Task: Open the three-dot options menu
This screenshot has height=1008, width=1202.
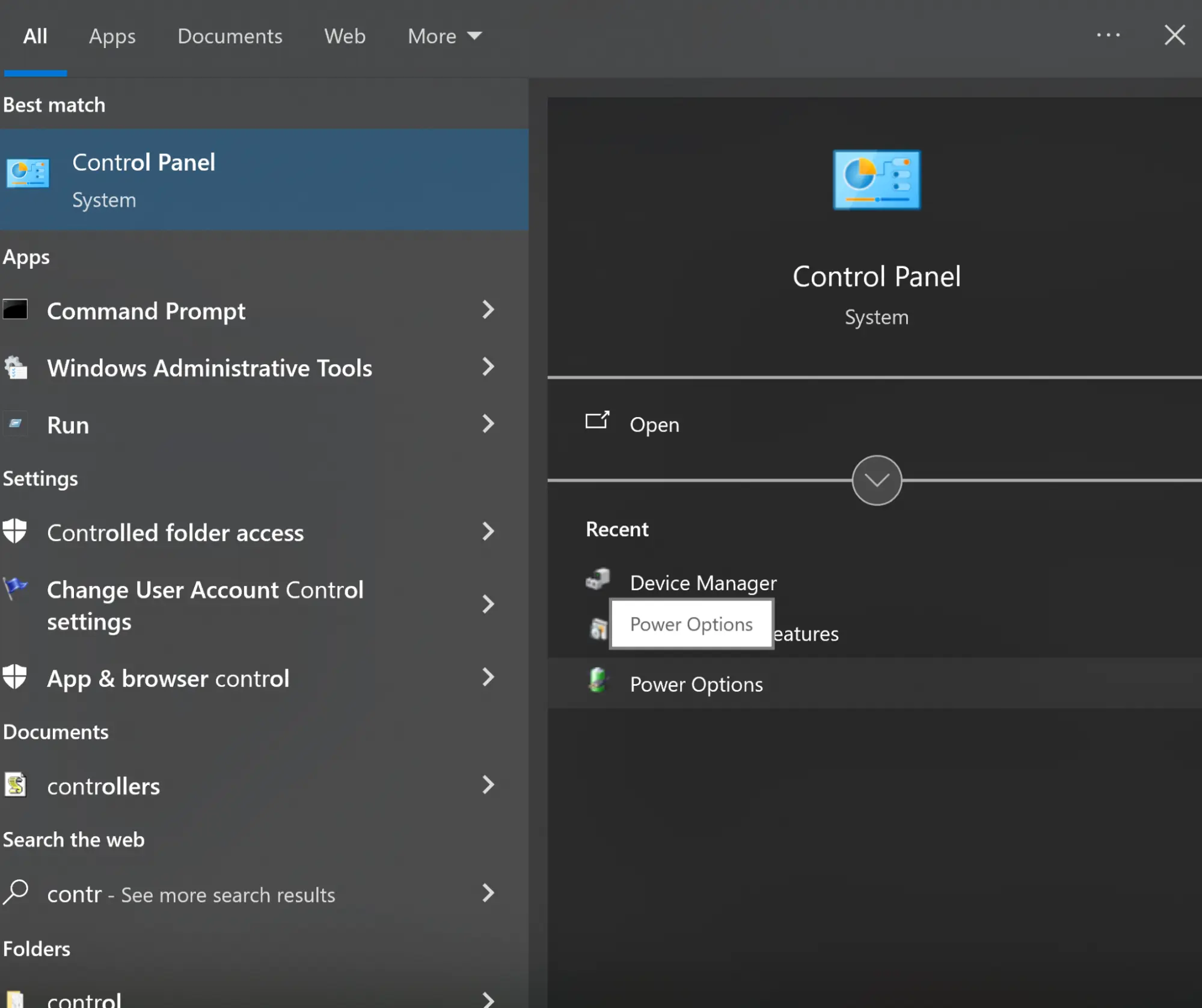Action: [x=1108, y=35]
